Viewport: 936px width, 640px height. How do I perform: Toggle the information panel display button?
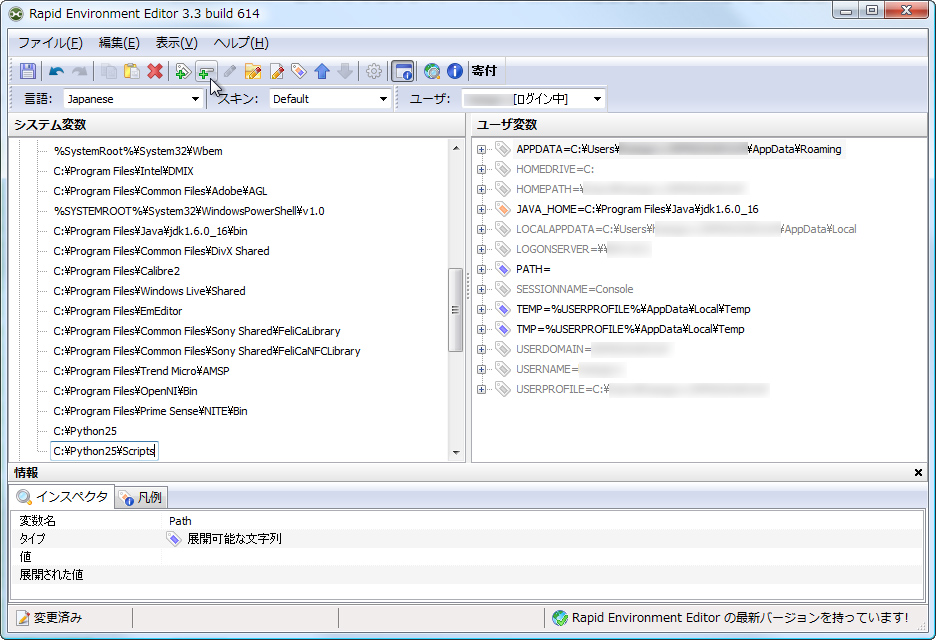(x=404, y=71)
